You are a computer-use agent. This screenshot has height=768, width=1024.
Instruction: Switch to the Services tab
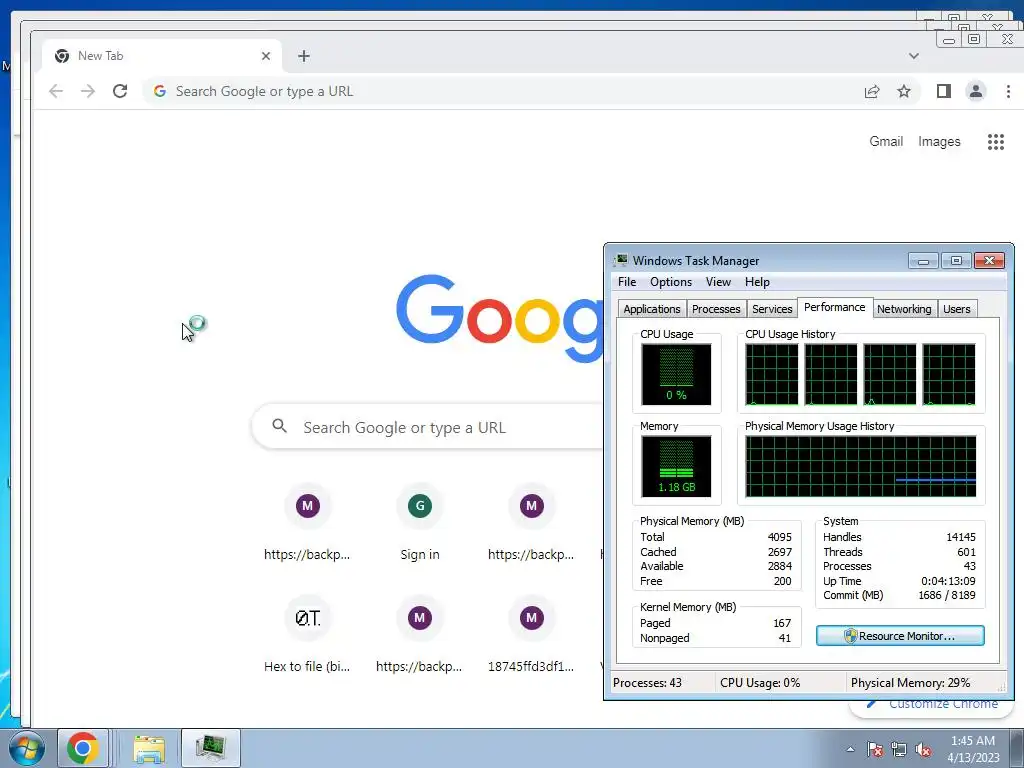(x=772, y=309)
